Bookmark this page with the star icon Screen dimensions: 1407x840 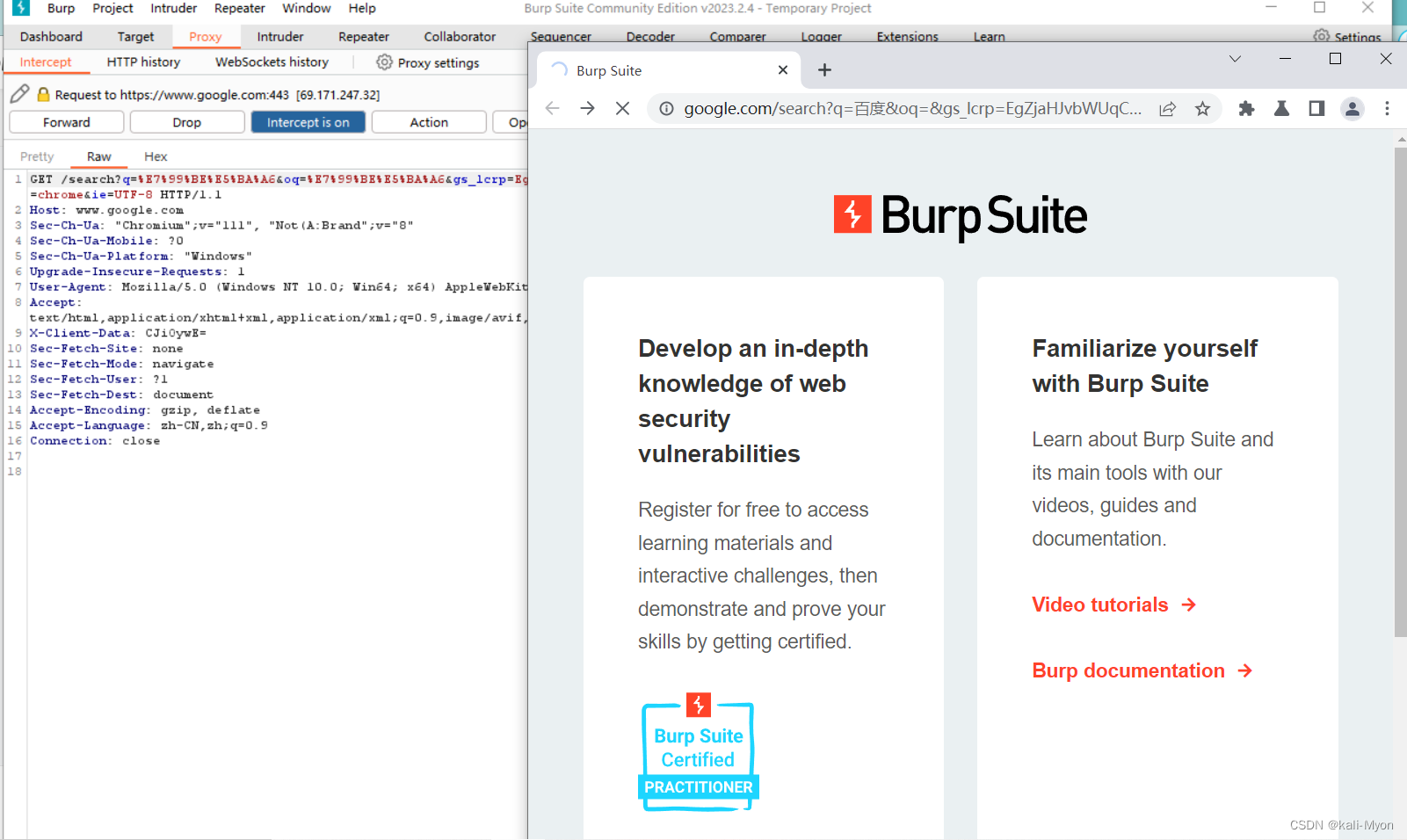pos(1202,109)
